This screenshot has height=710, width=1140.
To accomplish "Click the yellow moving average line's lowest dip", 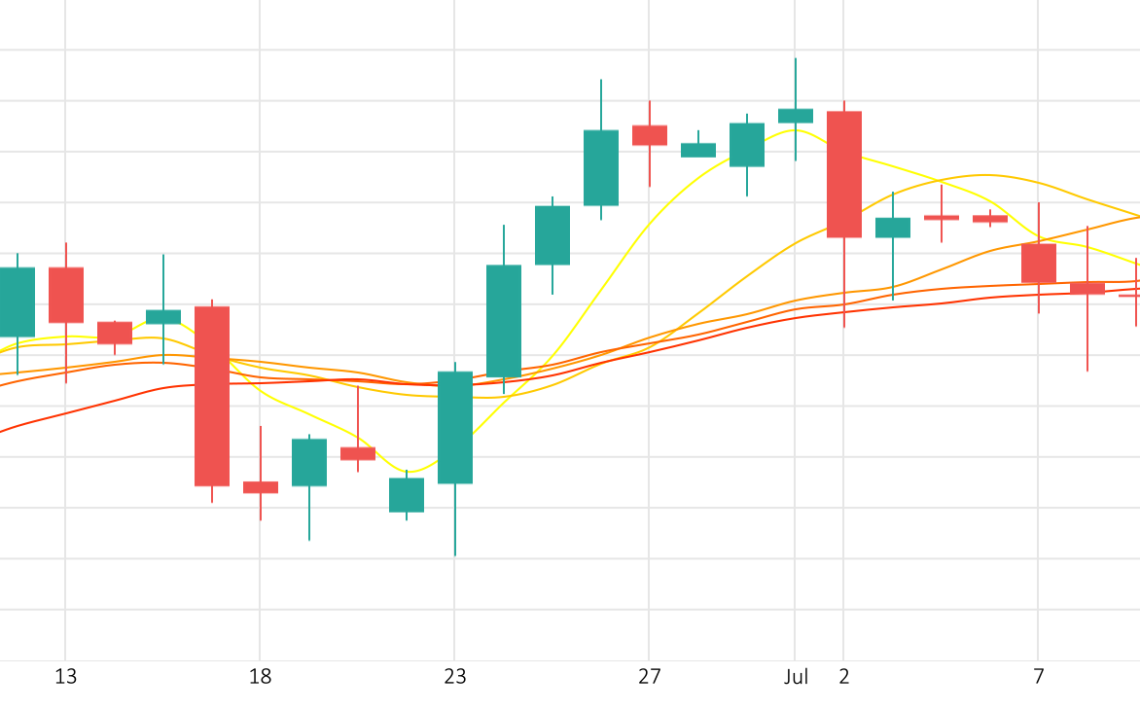I will [x=412, y=472].
